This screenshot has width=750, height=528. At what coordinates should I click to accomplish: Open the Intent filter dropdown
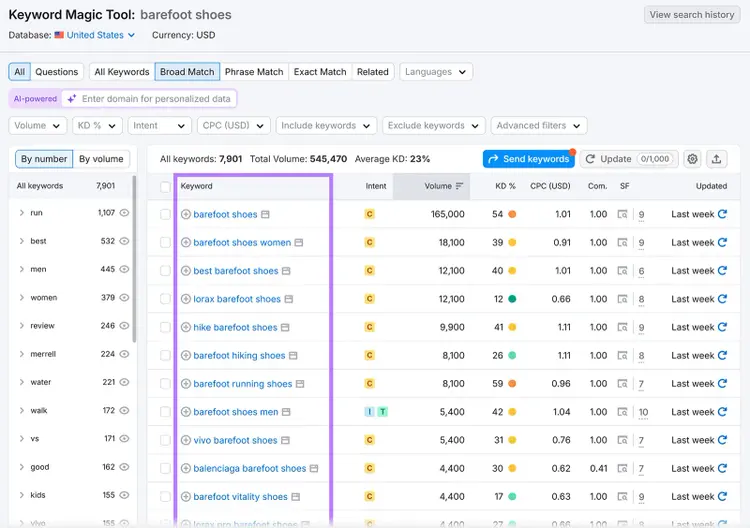pyautogui.click(x=159, y=125)
